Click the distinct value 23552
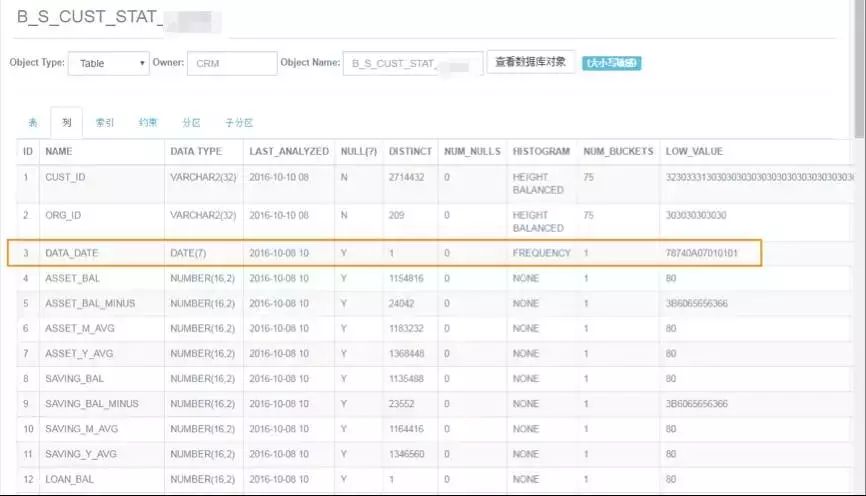Screen dimensions: 866x496 tap(402, 404)
